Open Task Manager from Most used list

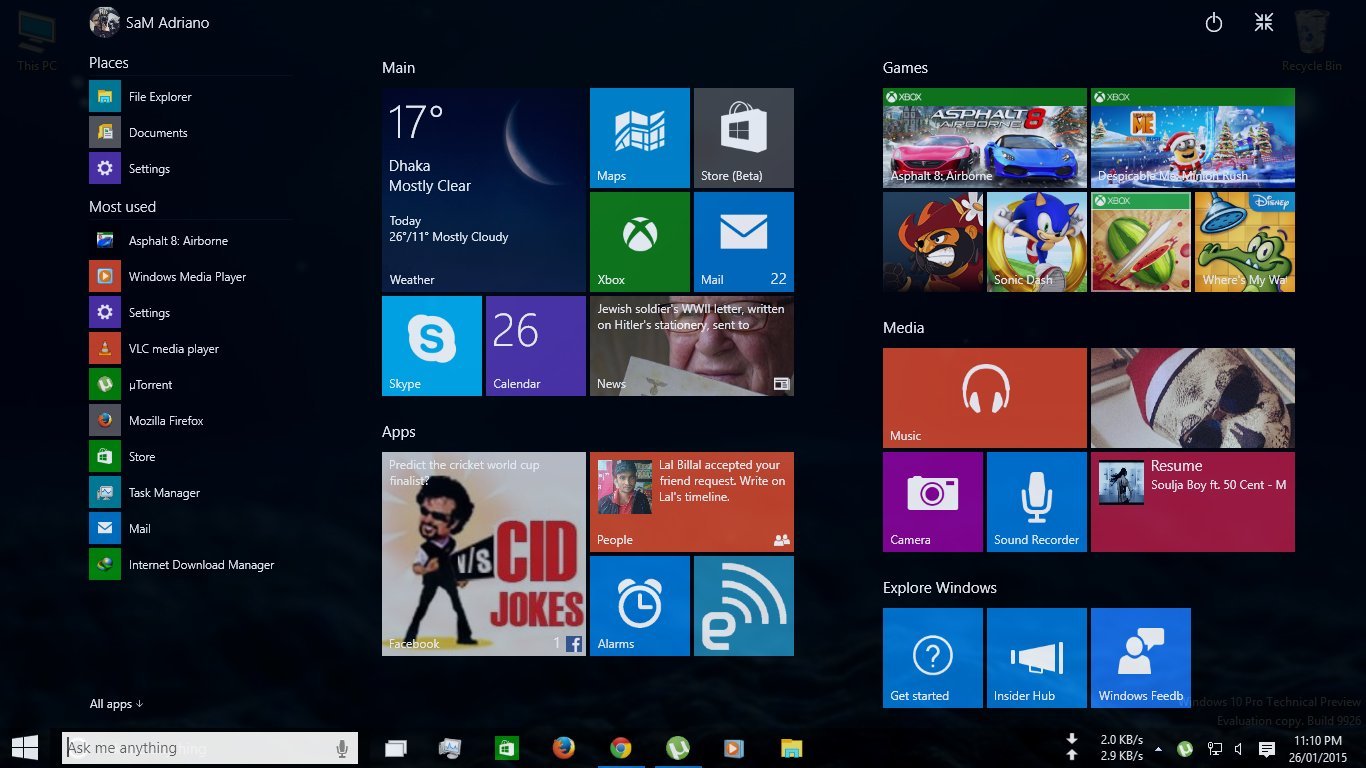pyautogui.click(x=190, y=493)
